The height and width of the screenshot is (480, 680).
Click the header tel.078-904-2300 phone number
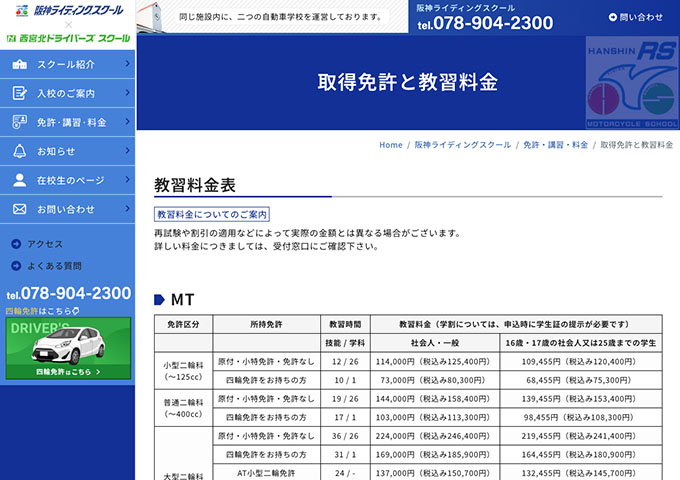pyautogui.click(x=485, y=23)
